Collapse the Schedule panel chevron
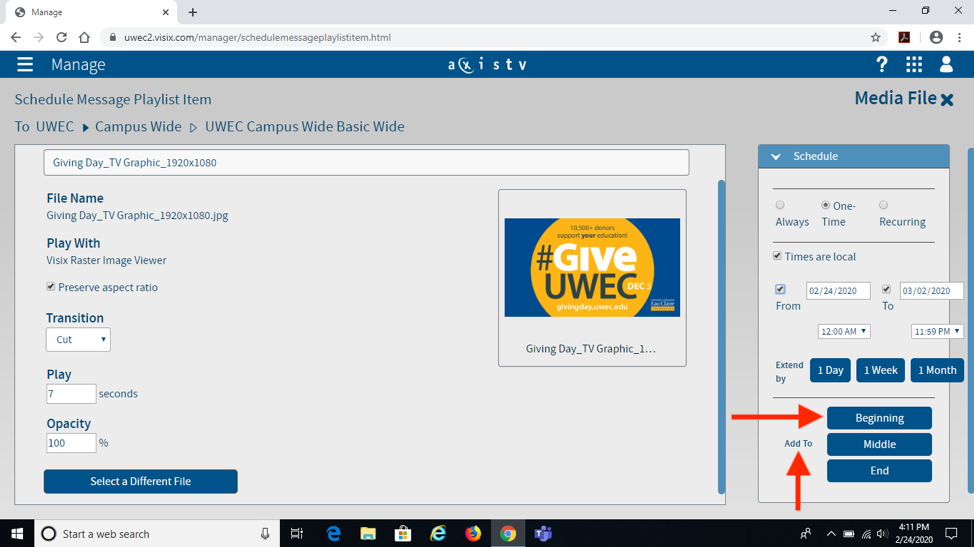974x547 pixels. click(x=776, y=156)
